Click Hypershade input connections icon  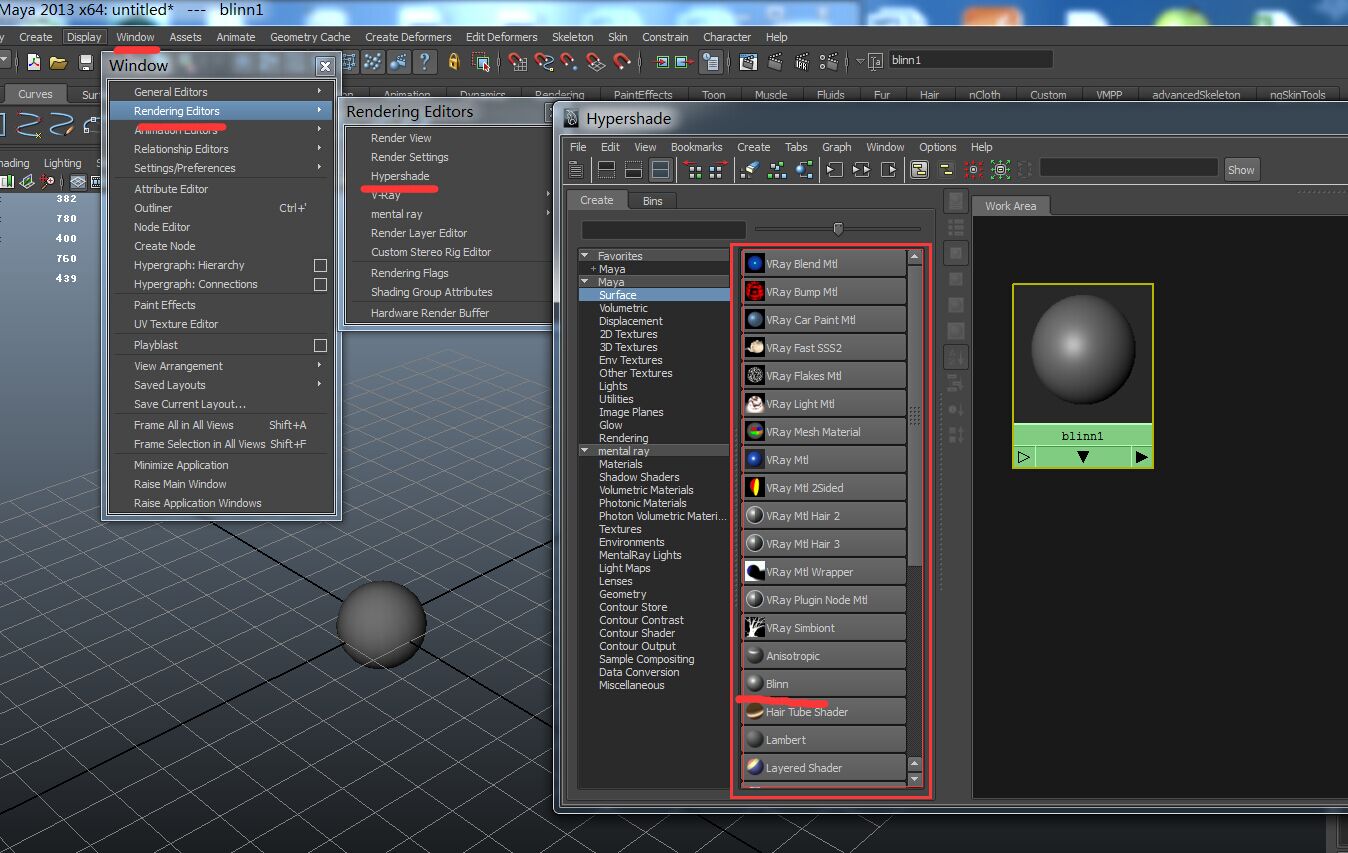[834, 170]
